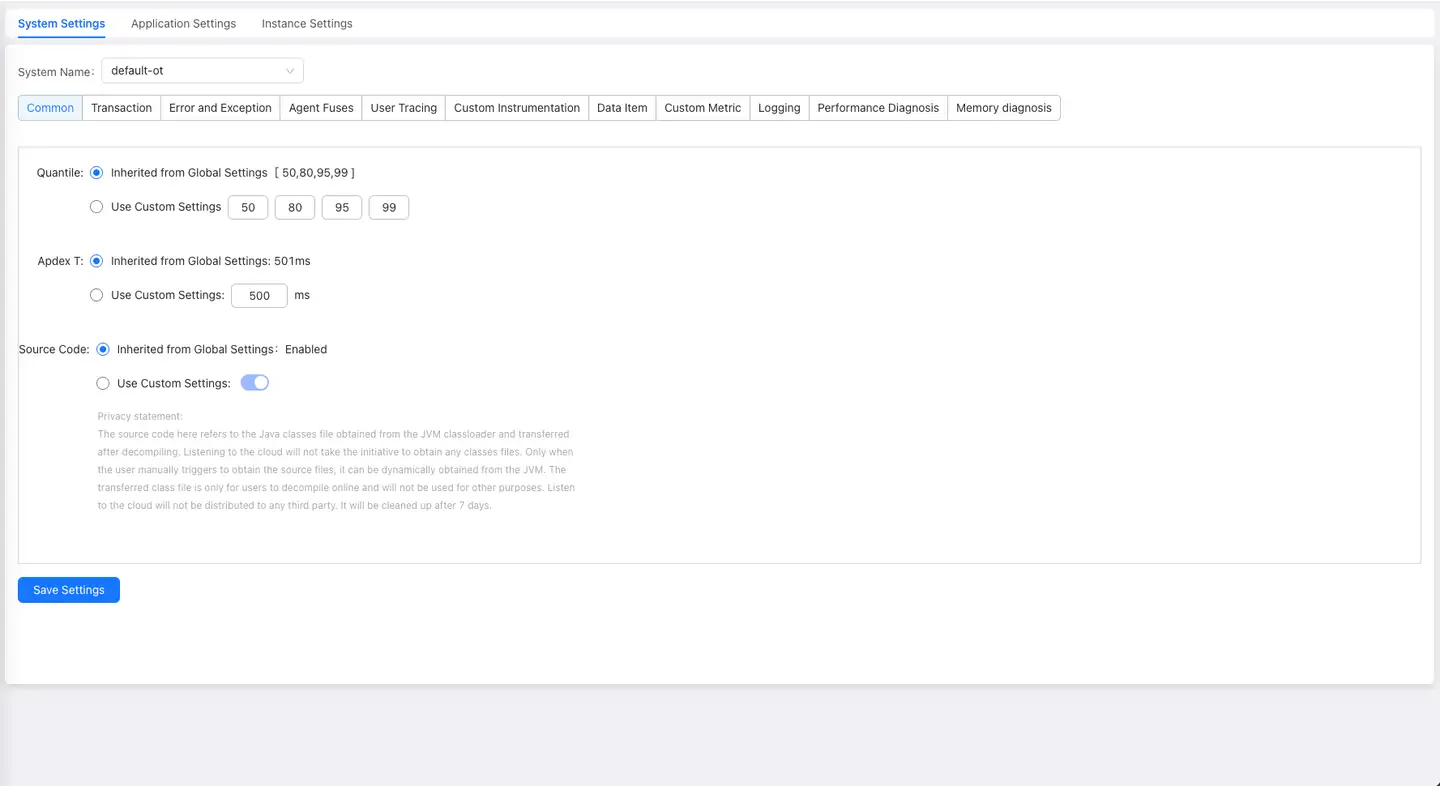Click the Quantile field showing 99
This screenshot has width=1440, height=786.
(x=389, y=208)
